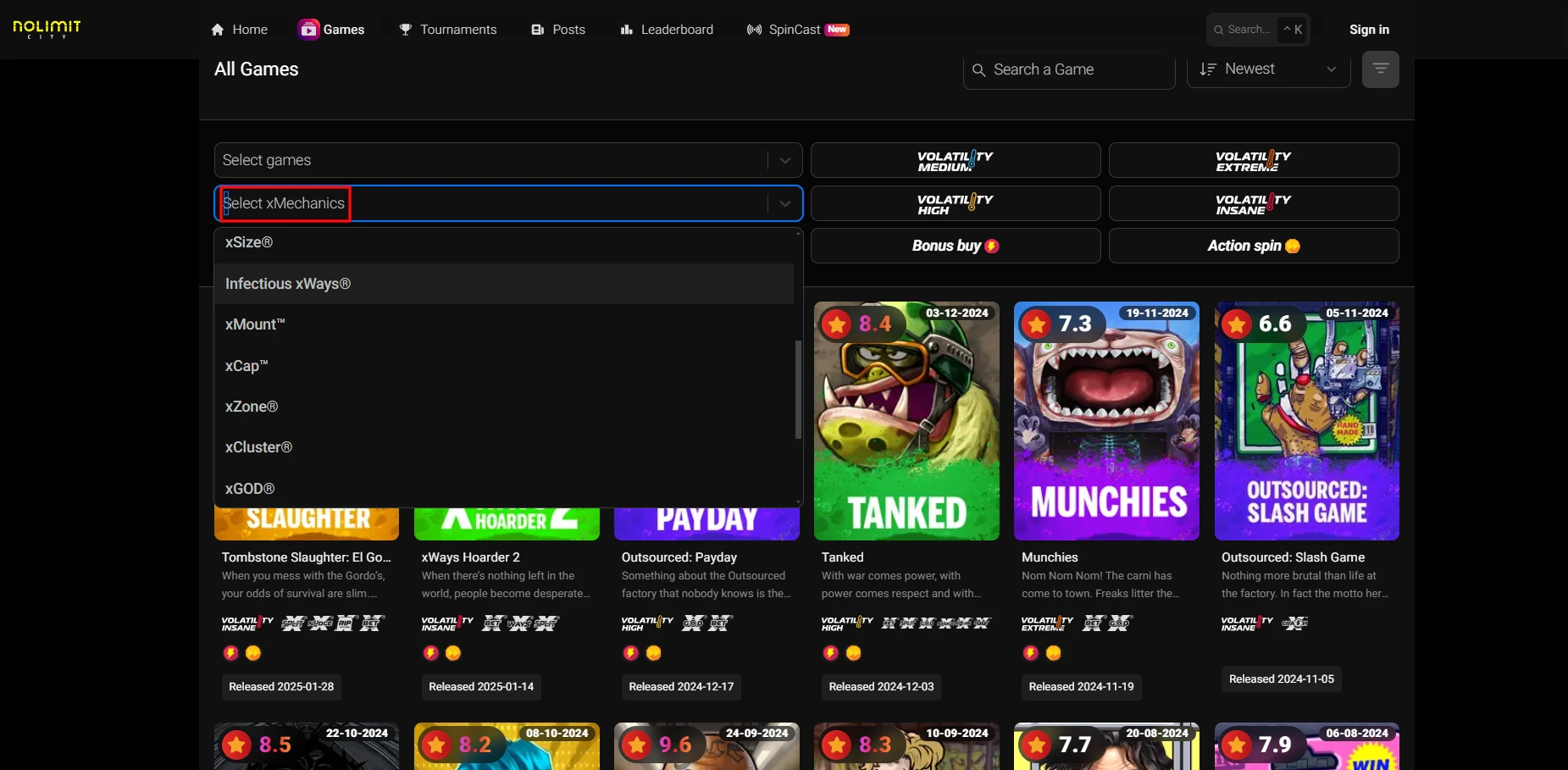Click the 7.3 rating star on Munchies

click(1037, 324)
